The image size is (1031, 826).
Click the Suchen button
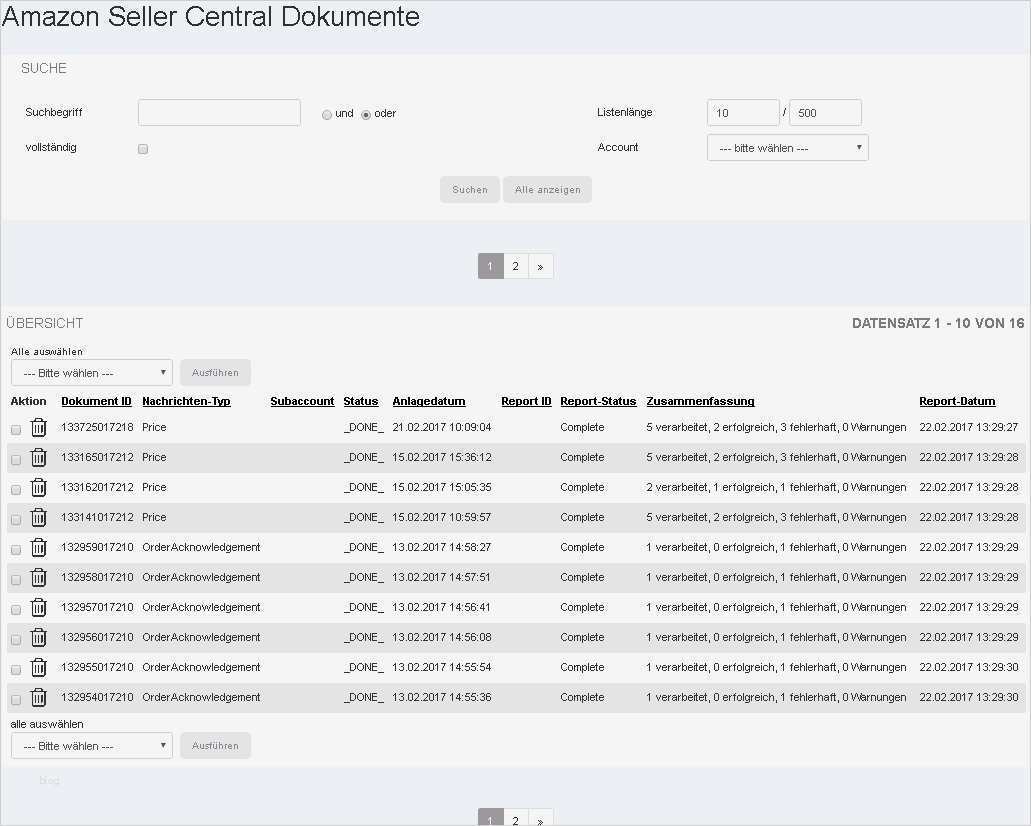(x=469, y=190)
